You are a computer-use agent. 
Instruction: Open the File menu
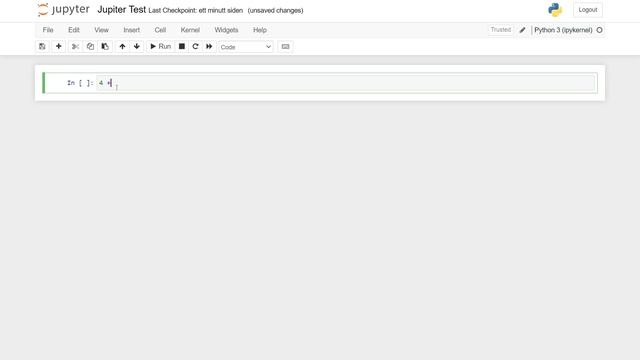[48, 30]
